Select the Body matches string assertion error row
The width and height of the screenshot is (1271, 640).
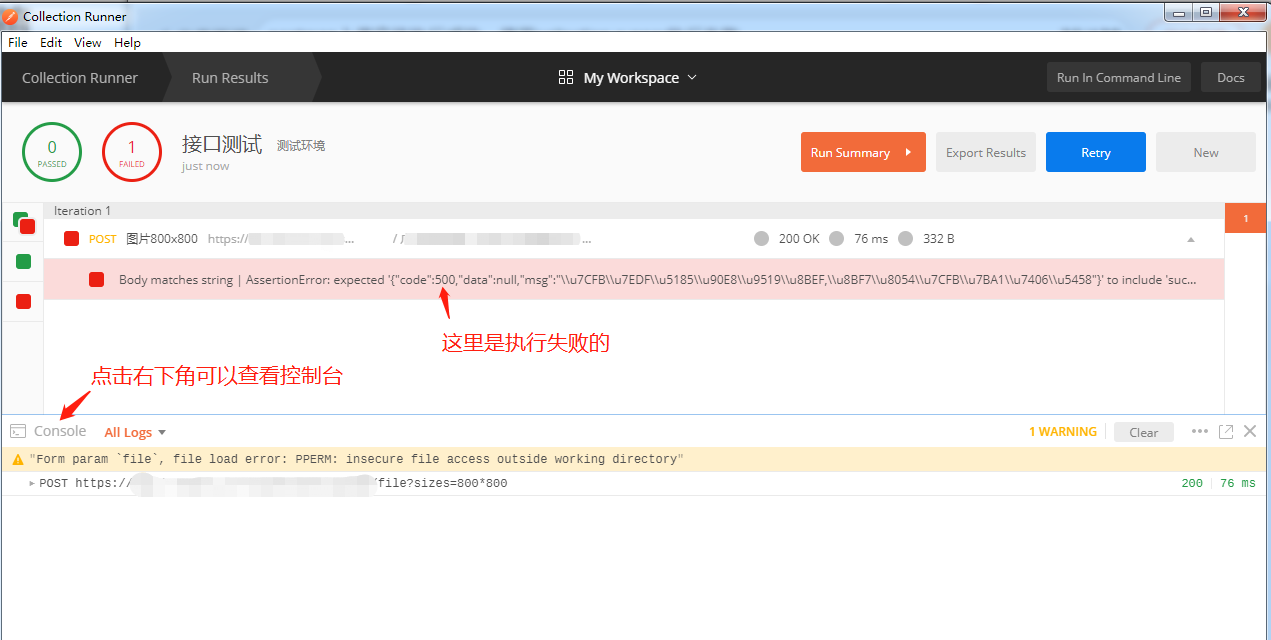point(400,280)
